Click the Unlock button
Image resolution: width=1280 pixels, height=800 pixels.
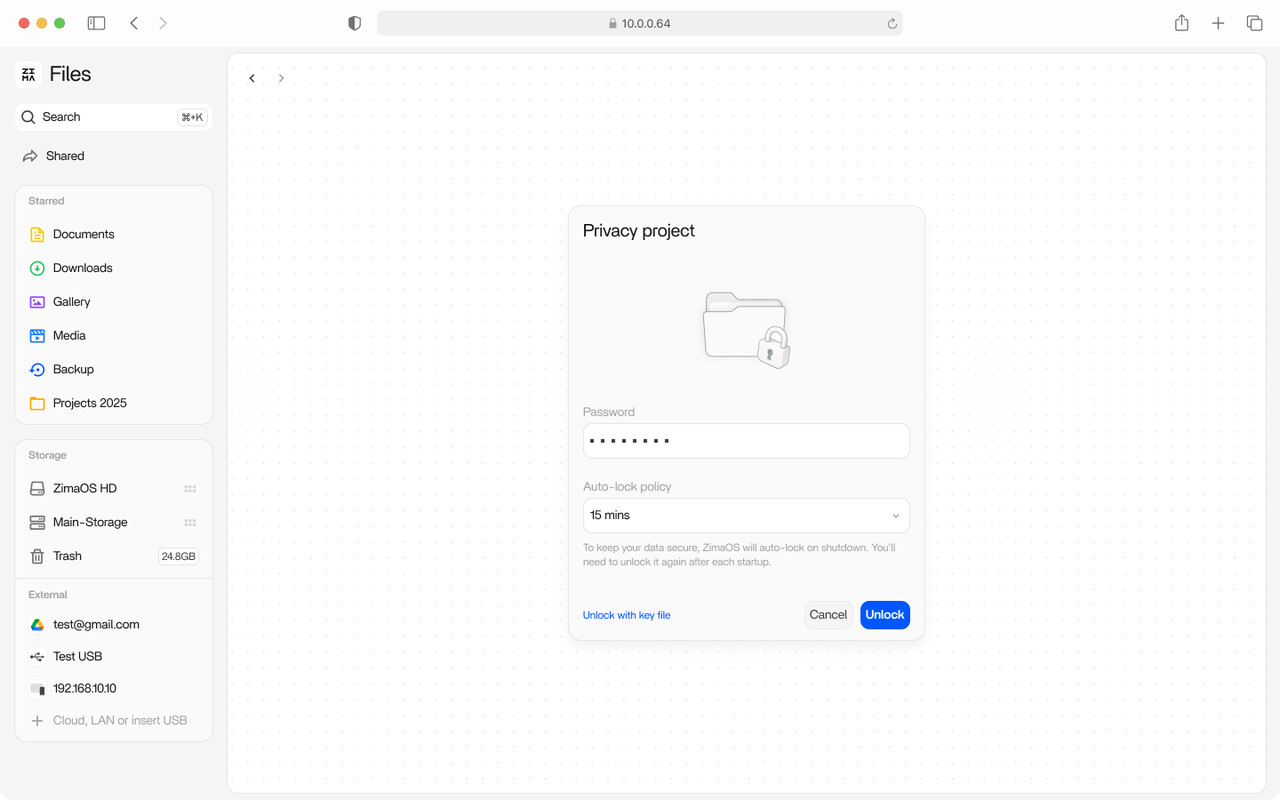pos(884,615)
